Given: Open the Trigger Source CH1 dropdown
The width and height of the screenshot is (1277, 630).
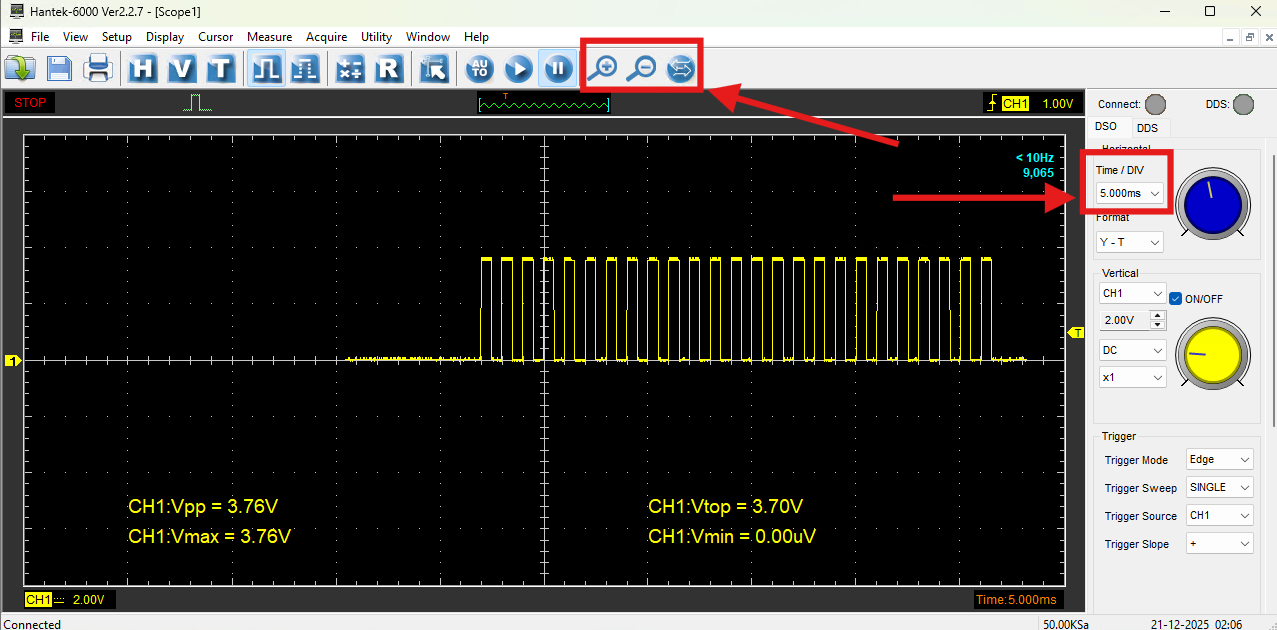Looking at the screenshot, I should point(1219,516).
